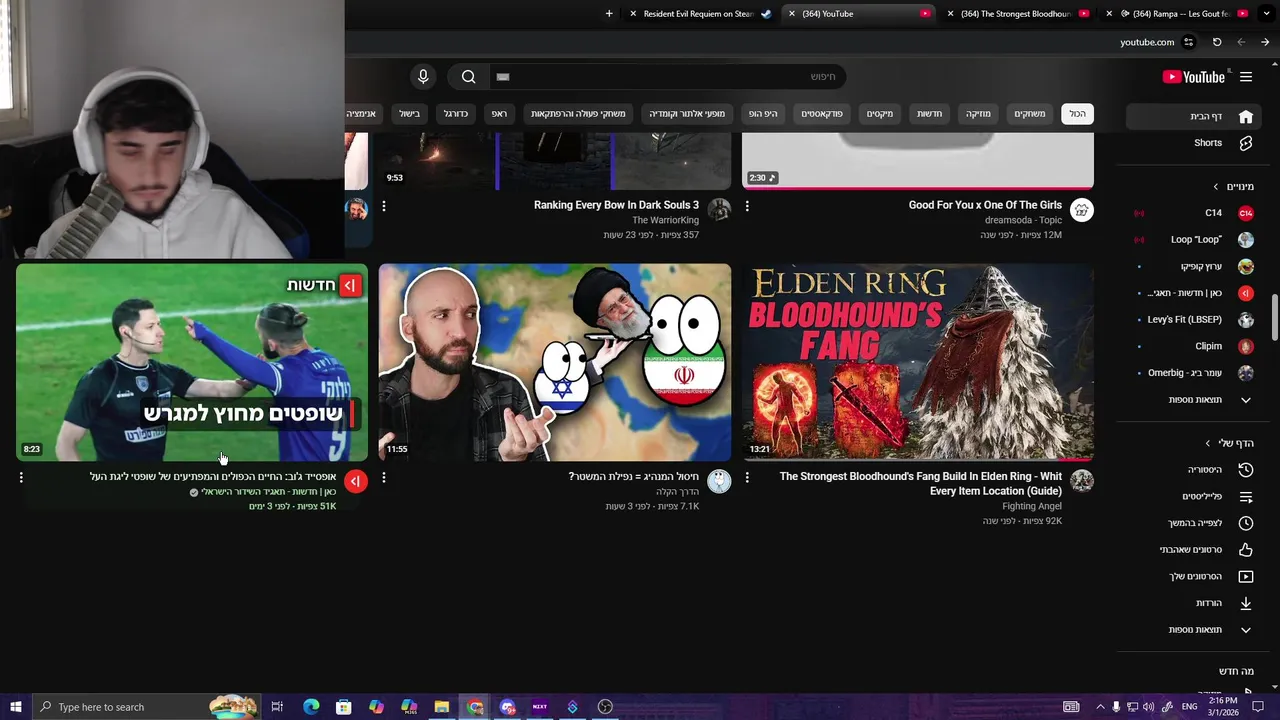Play the Israel-Iran map video thumbnail
The image size is (1280, 720).
pyautogui.click(x=555, y=363)
